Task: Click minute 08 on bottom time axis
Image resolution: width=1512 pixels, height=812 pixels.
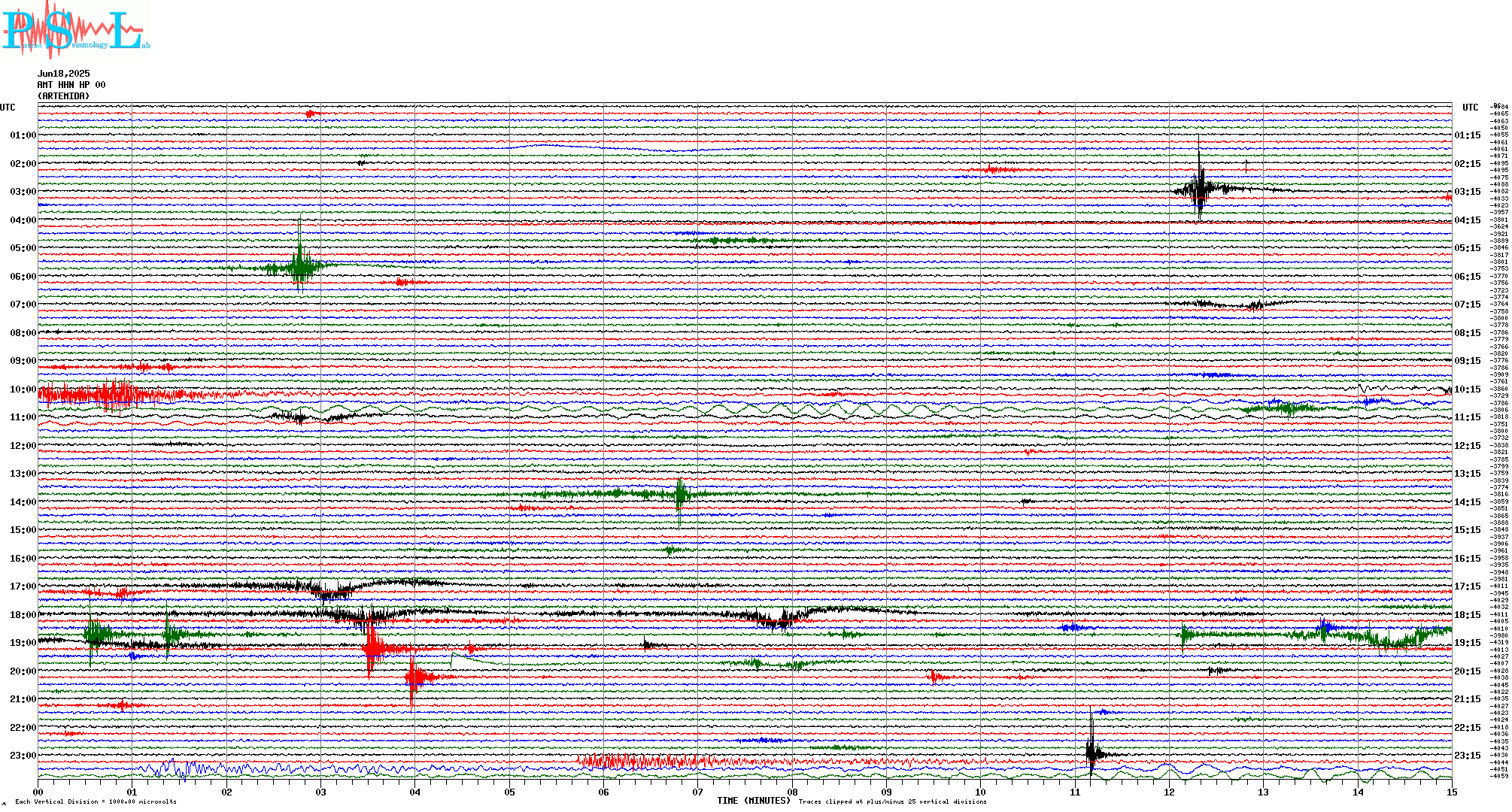Action: tap(792, 792)
